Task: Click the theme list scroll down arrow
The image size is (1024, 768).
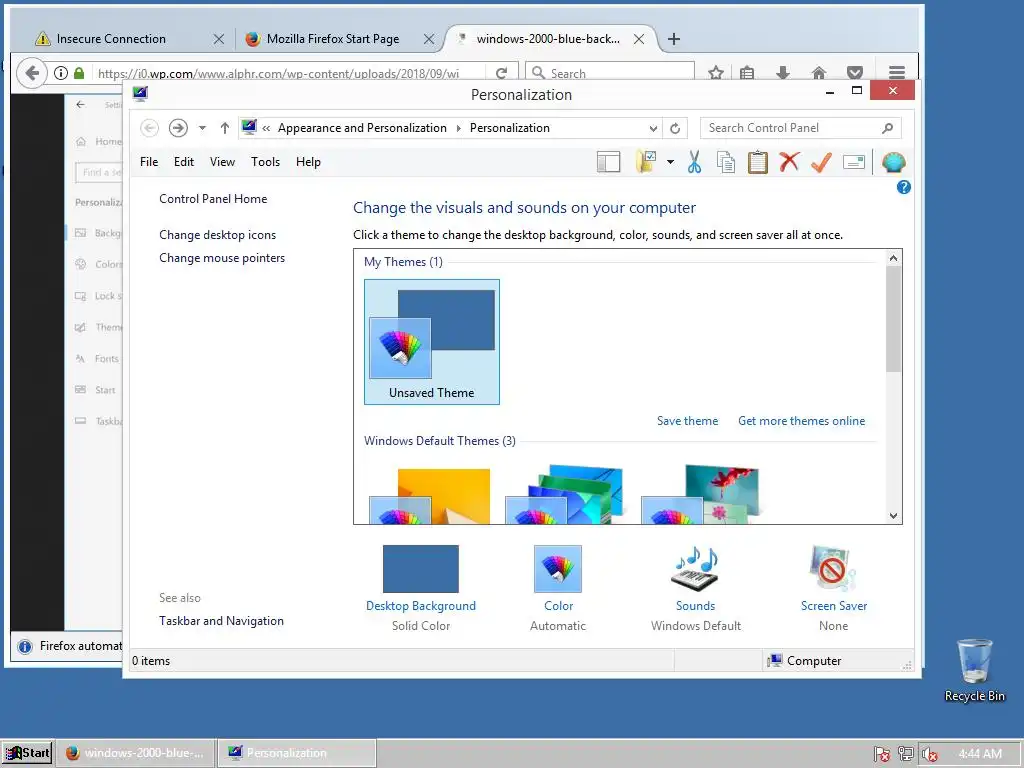Action: coord(893,516)
